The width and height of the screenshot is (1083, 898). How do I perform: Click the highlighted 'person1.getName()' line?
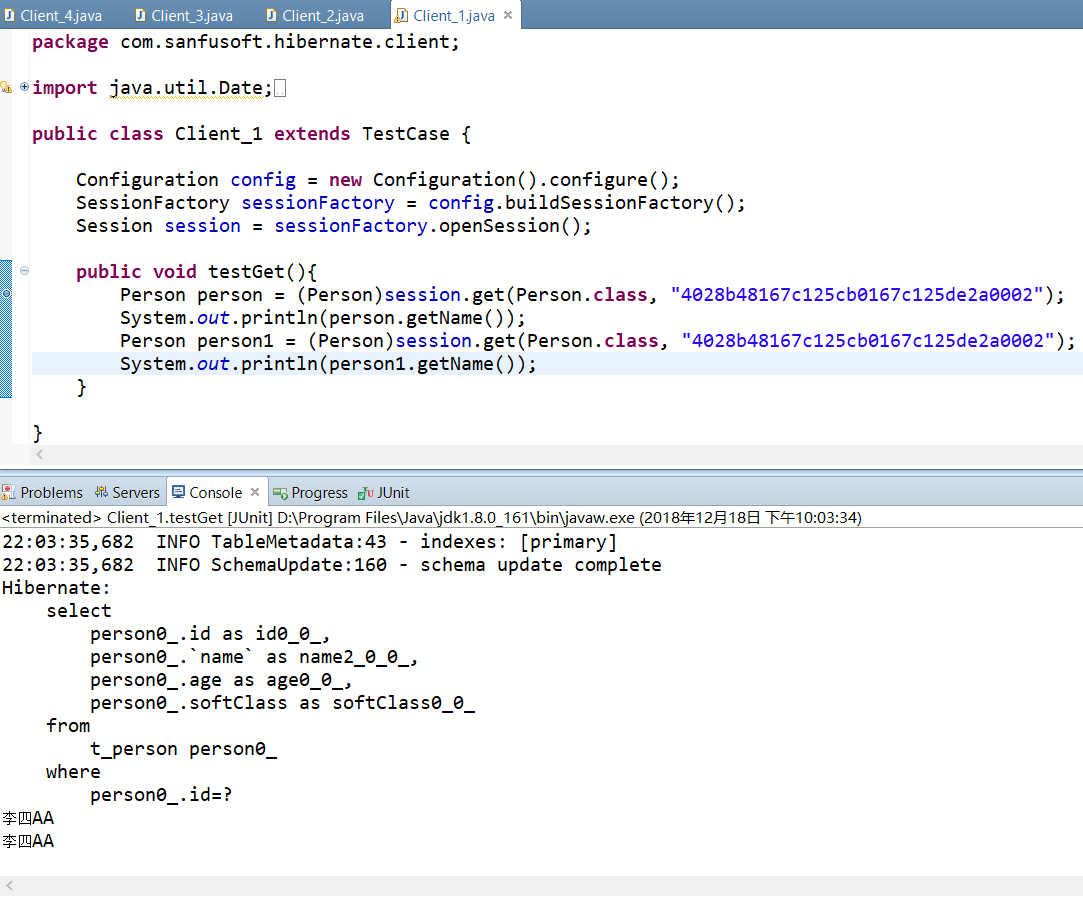(x=328, y=364)
